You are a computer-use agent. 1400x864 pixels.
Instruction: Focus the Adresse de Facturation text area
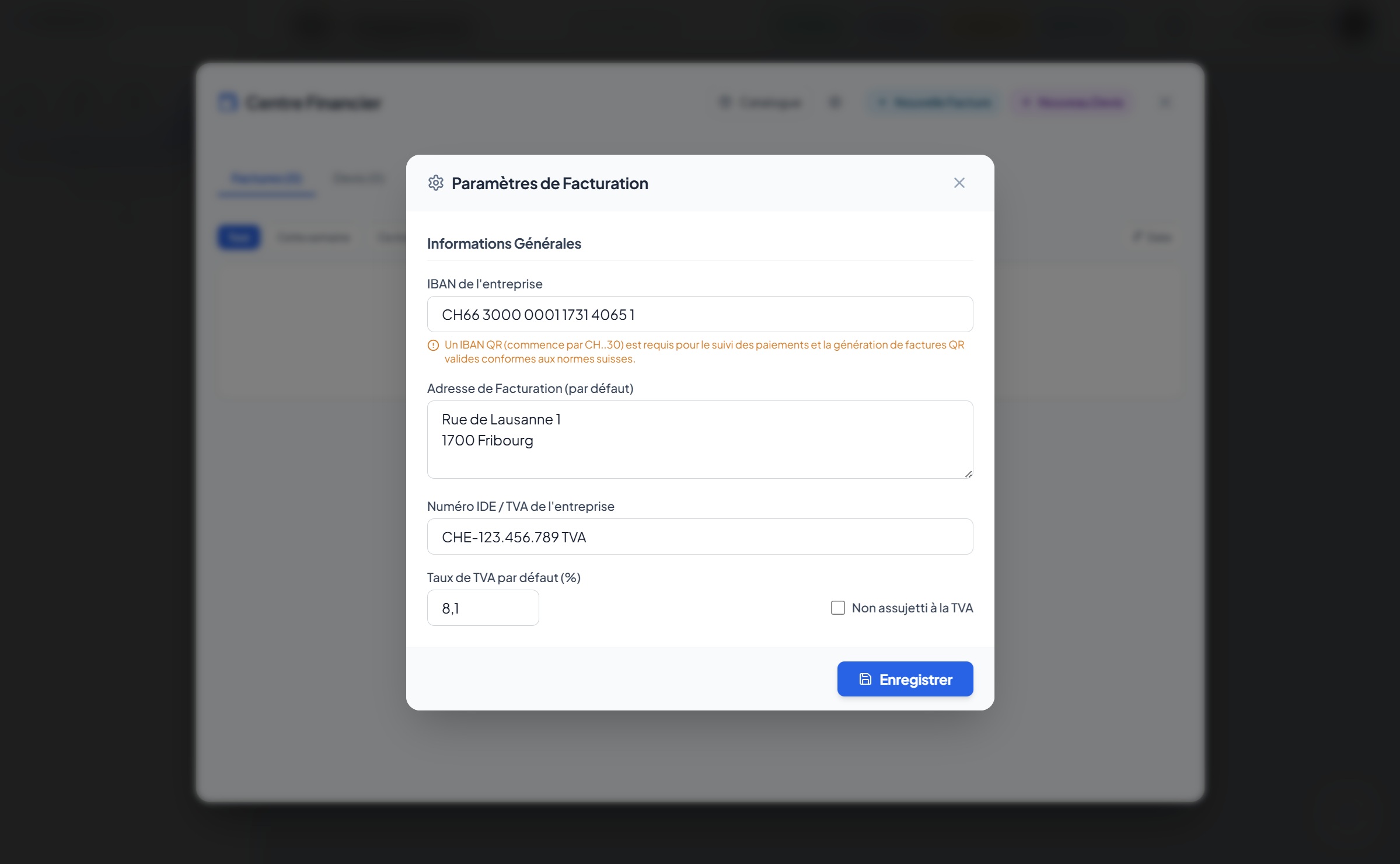699,439
